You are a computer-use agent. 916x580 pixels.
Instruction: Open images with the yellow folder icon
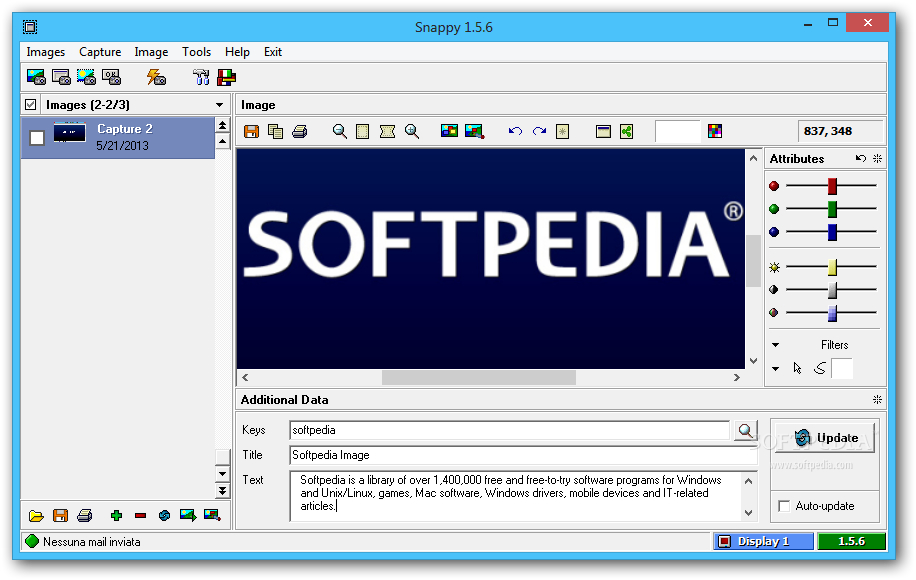[36, 516]
